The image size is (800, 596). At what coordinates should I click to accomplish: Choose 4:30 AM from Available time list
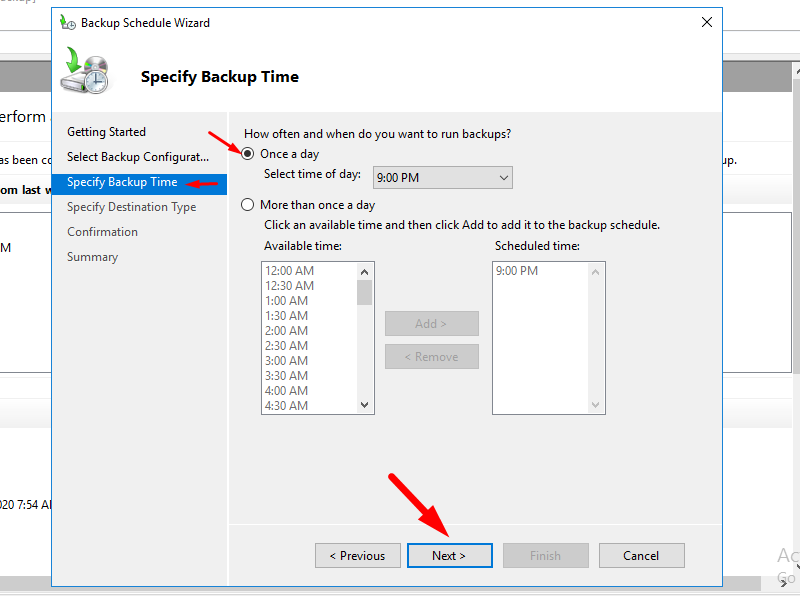[x=287, y=405]
